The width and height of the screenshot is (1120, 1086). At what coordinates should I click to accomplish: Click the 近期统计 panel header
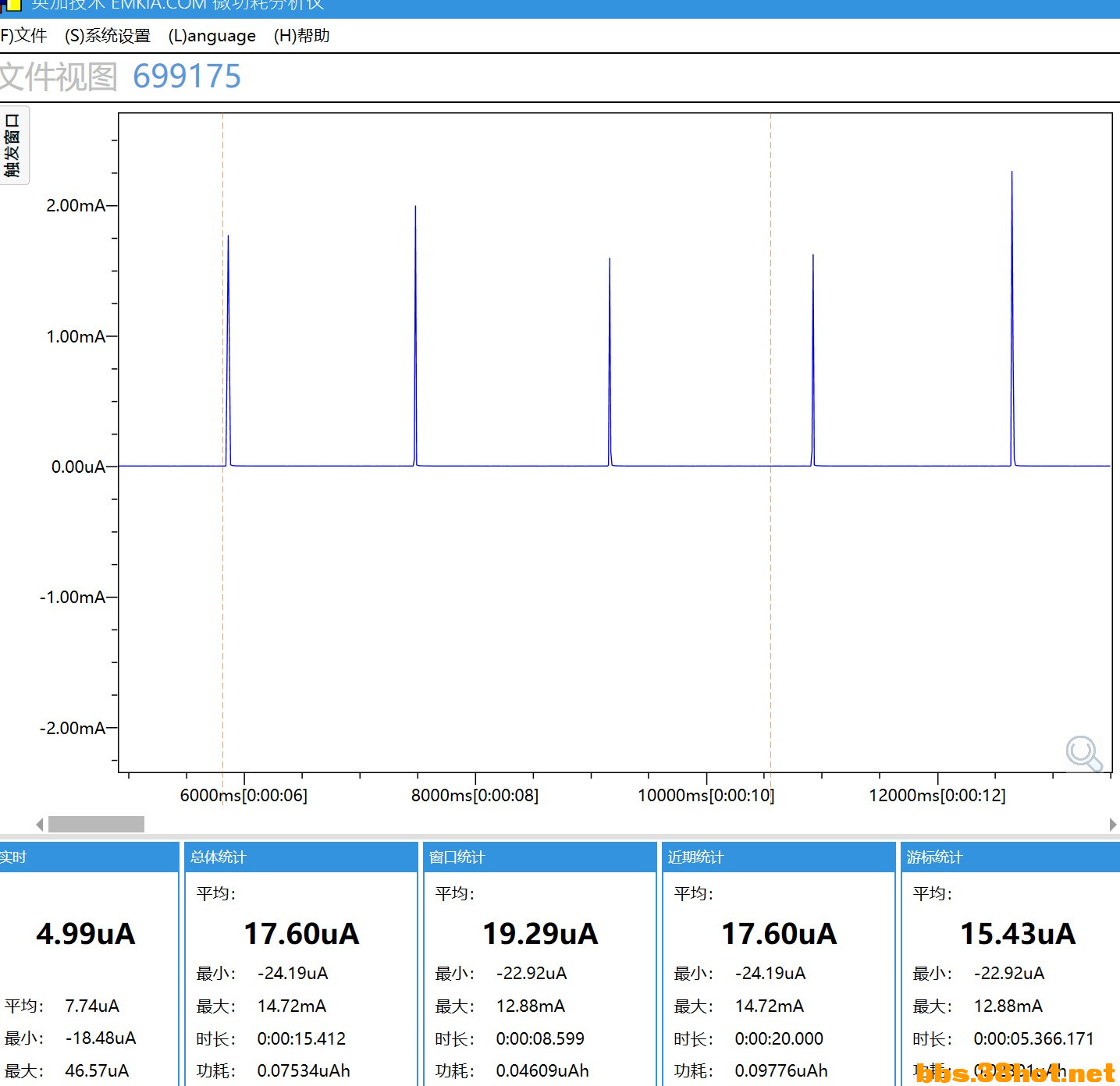[x=778, y=857]
